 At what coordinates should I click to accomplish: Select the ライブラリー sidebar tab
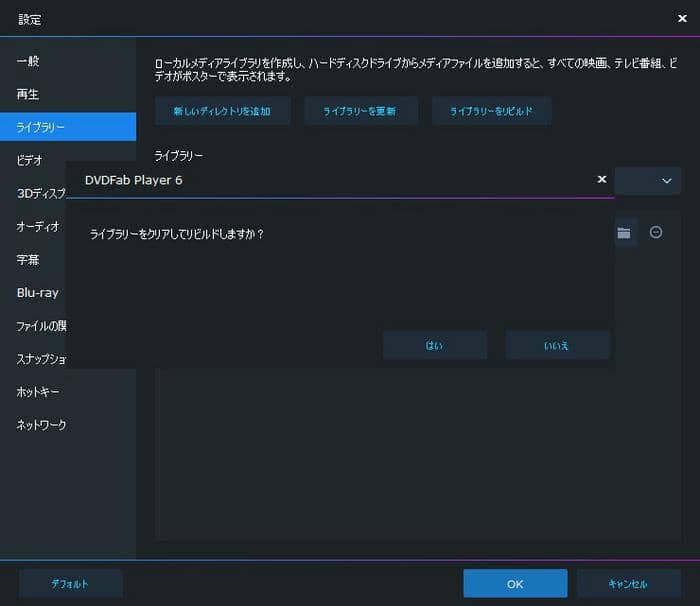pos(68,127)
